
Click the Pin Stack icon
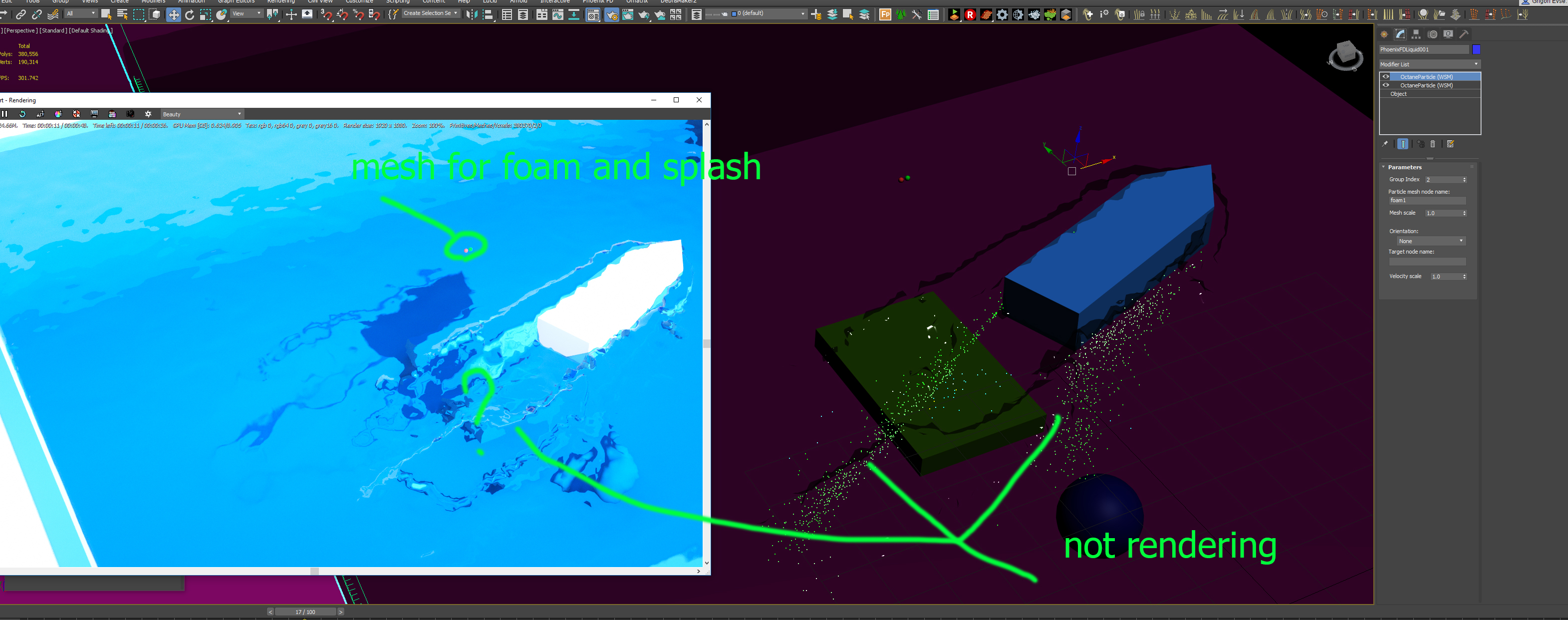1385,144
